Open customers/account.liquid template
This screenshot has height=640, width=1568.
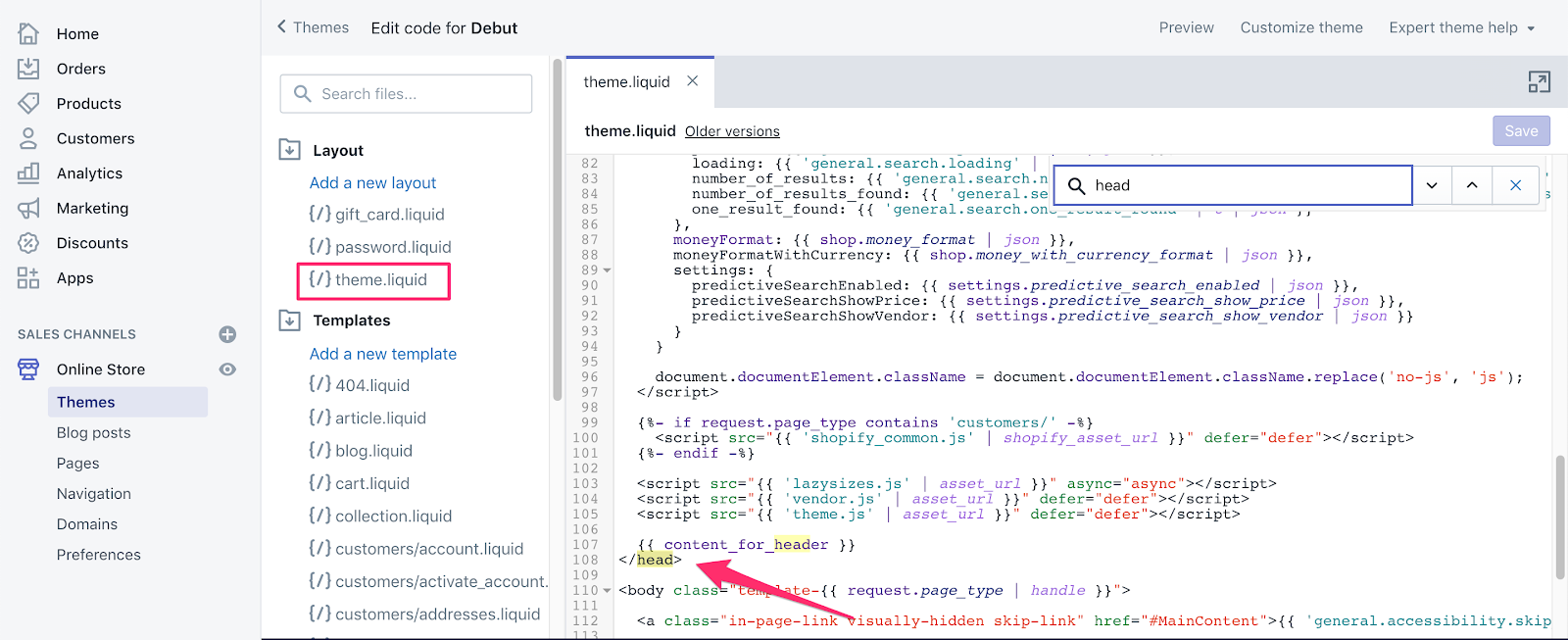416,549
